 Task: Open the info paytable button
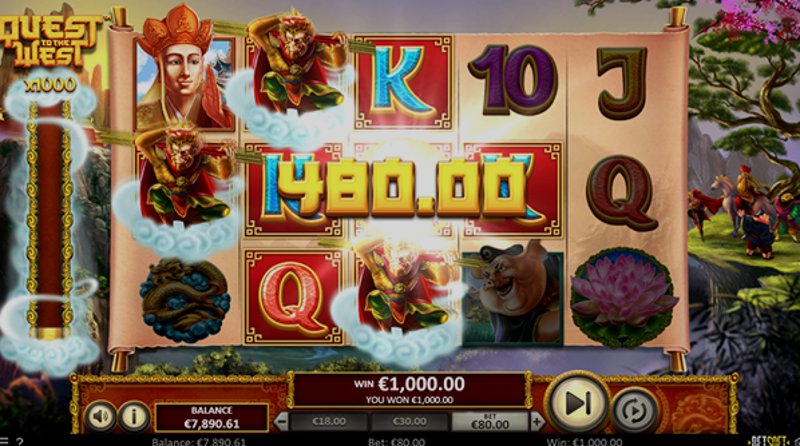134,416
